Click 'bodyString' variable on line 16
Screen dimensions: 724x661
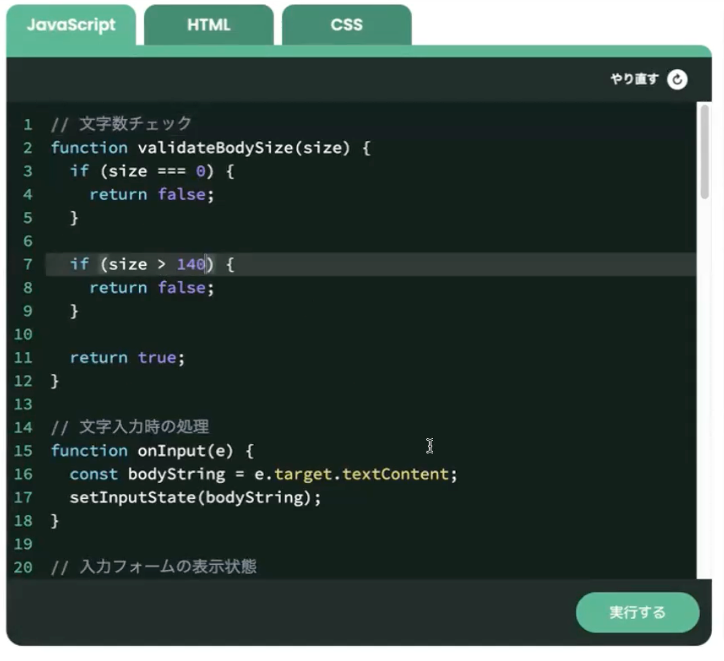176,474
